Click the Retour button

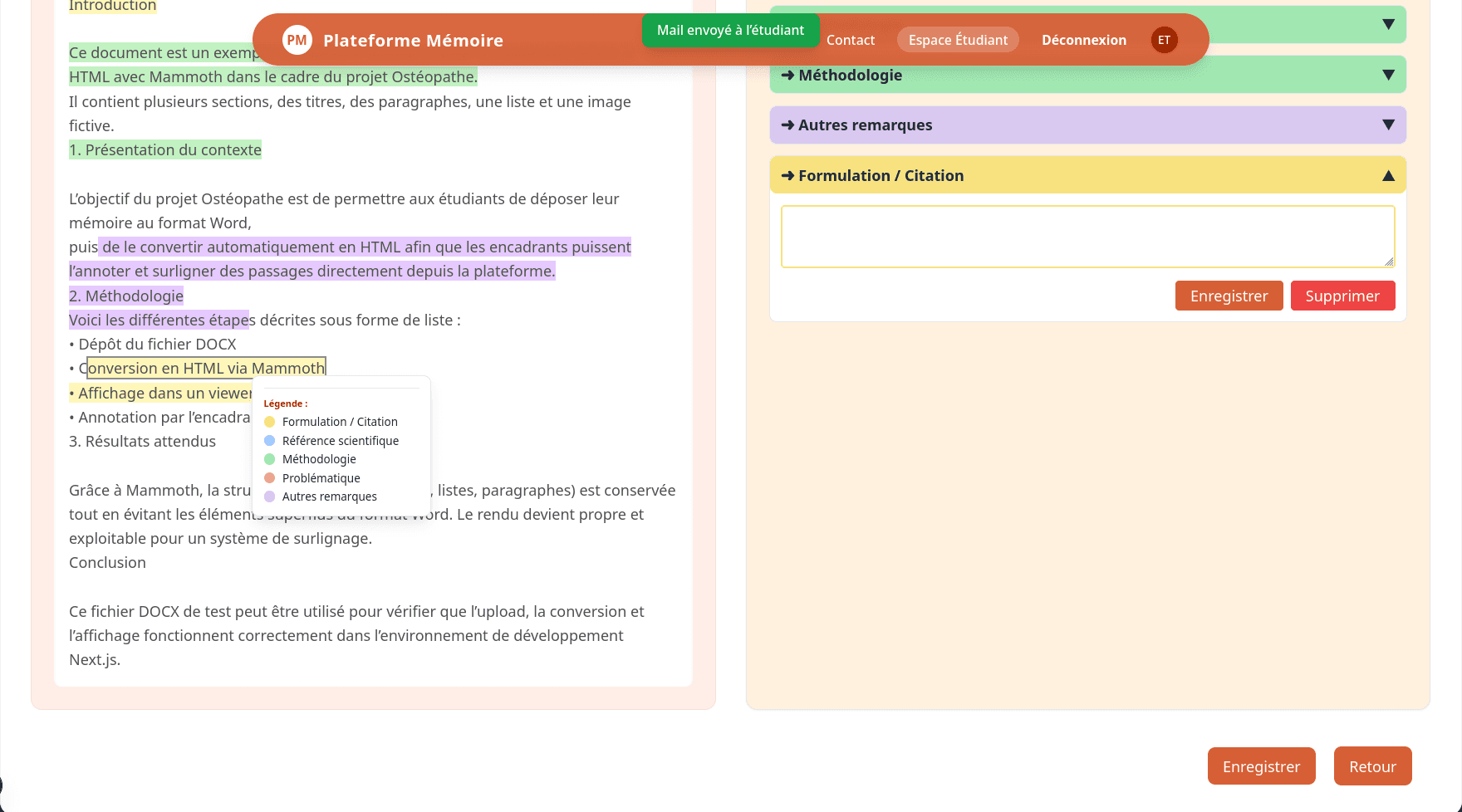(x=1372, y=766)
